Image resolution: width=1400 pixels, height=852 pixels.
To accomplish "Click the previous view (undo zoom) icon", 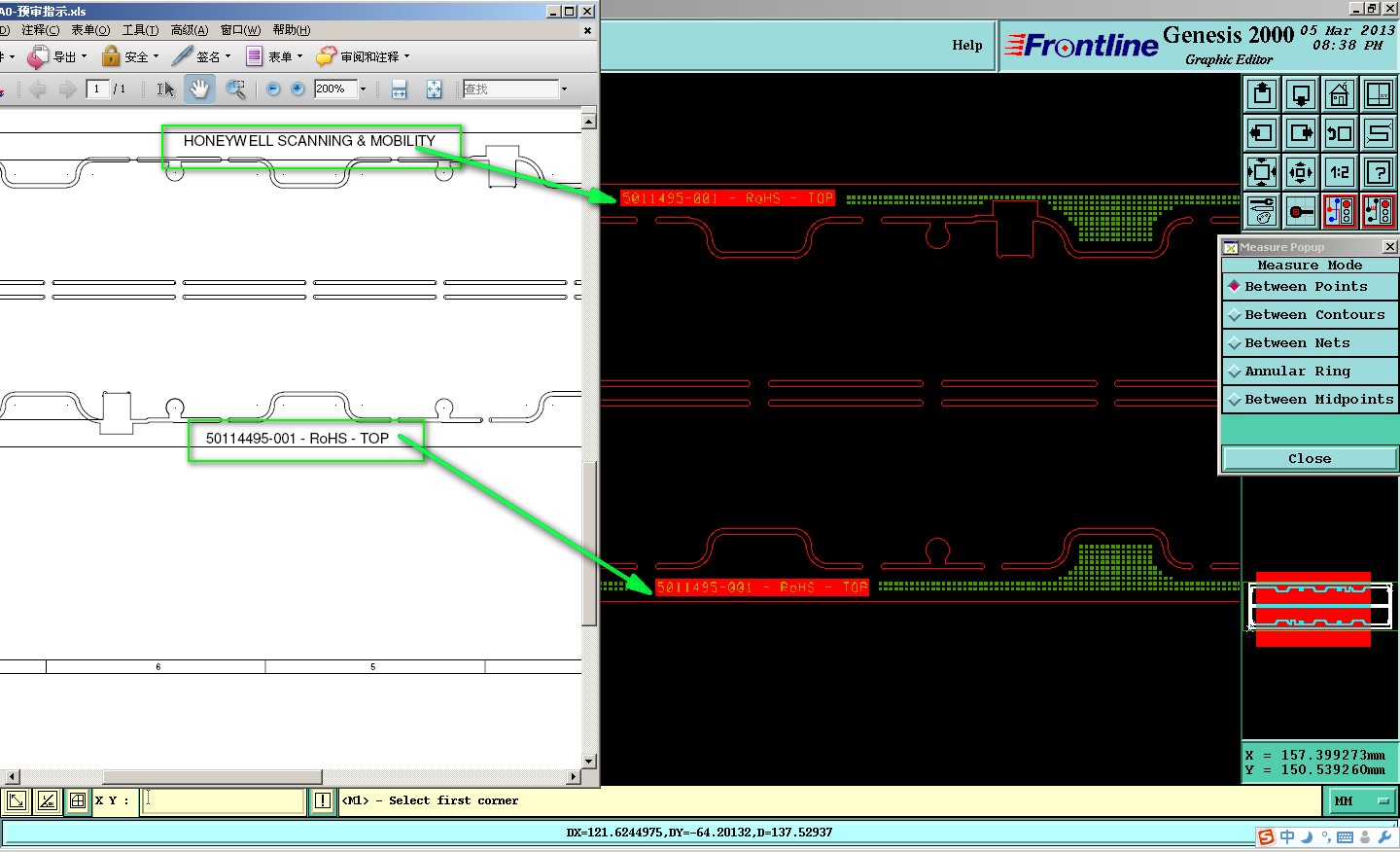I will click(x=1340, y=133).
